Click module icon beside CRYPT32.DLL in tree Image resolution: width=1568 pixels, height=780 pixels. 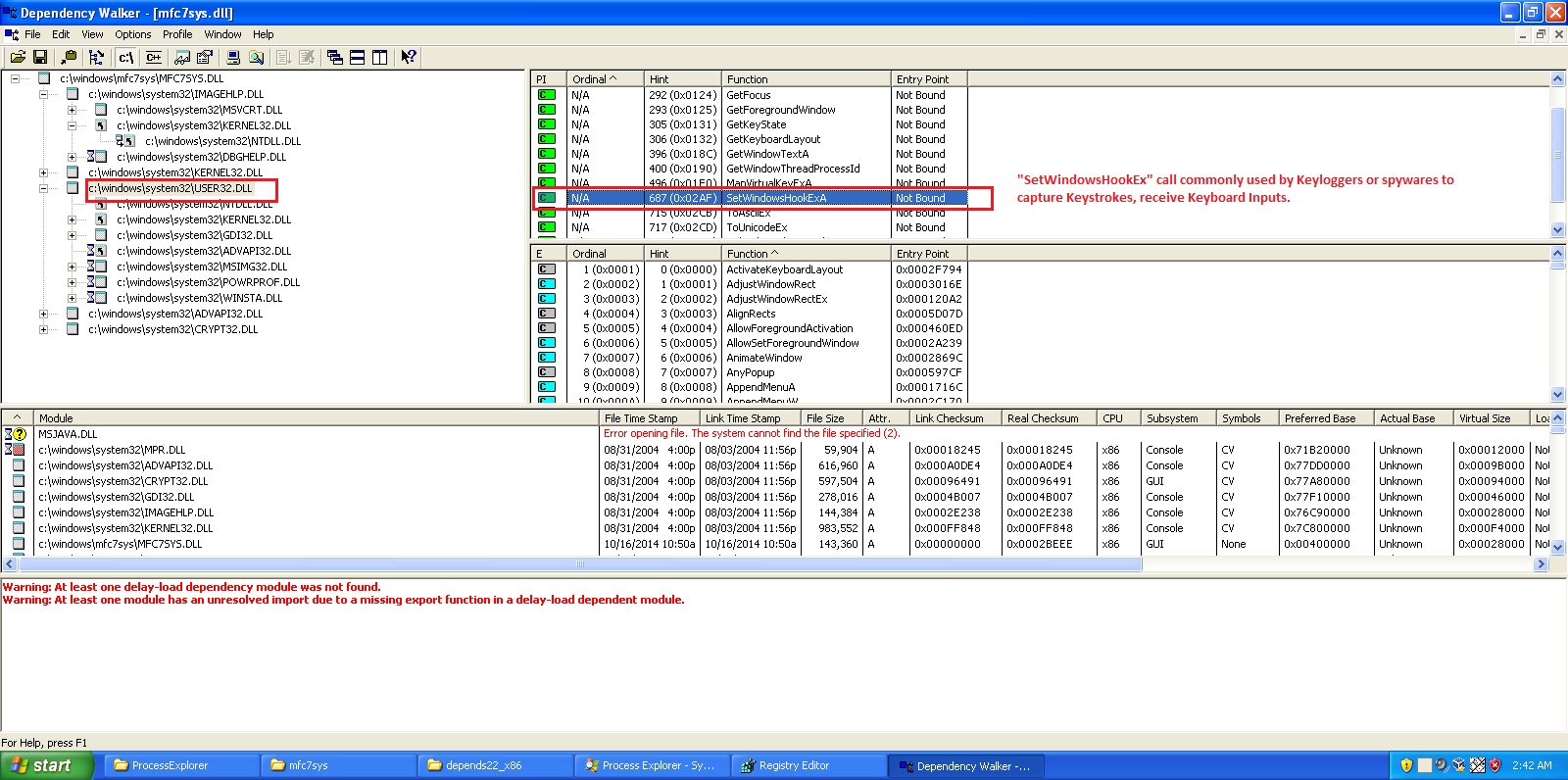(73, 329)
